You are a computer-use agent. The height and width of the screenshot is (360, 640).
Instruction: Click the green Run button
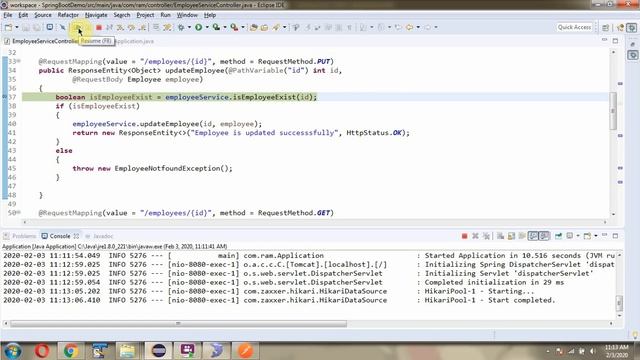[x=198, y=27]
